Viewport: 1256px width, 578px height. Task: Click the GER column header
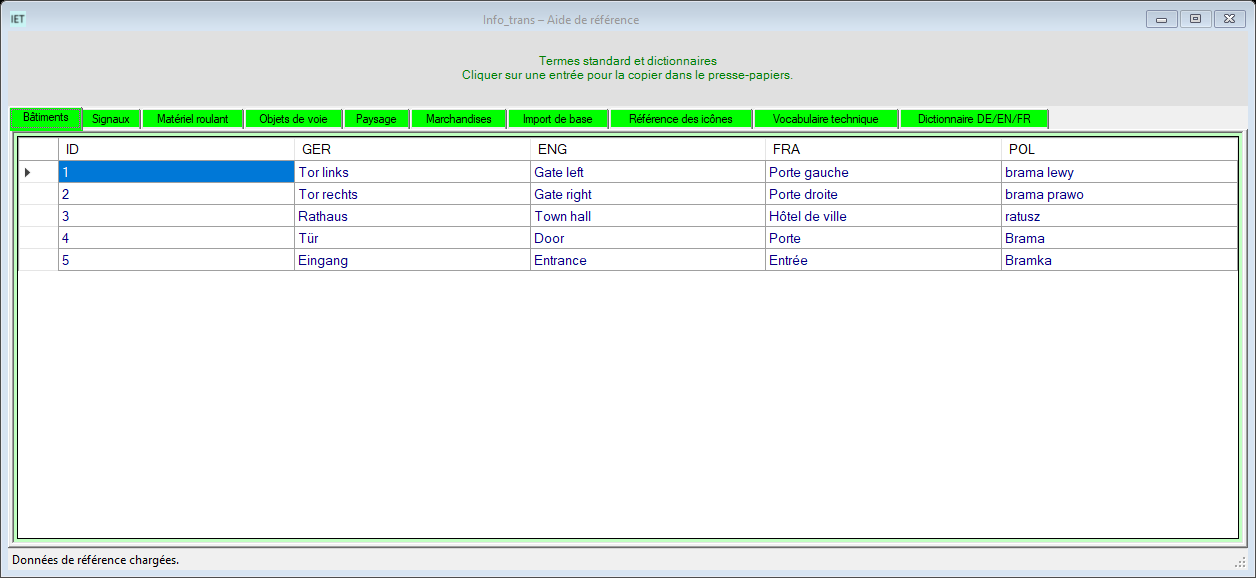click(x=412, y=149)
